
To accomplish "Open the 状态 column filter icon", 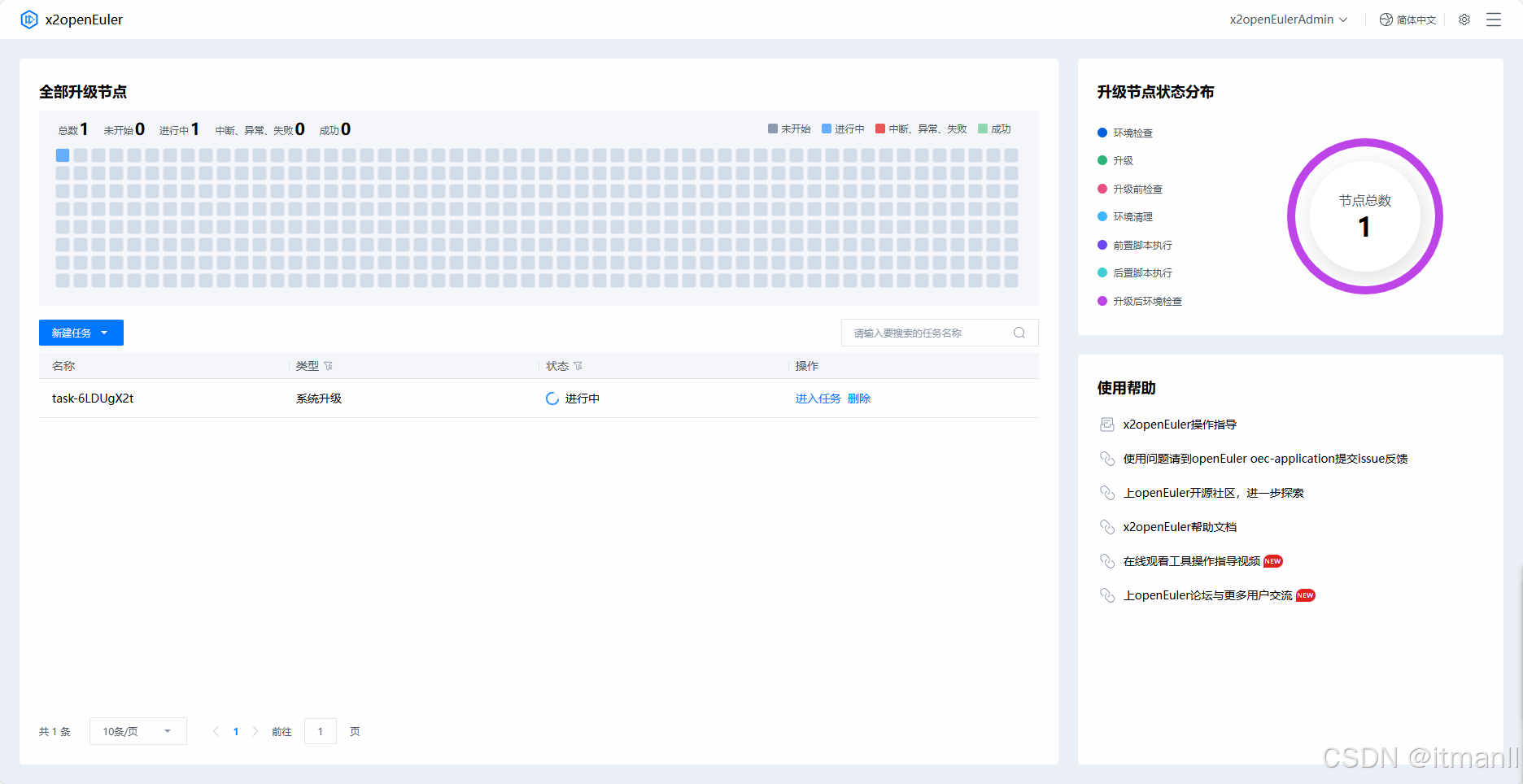I will [578, 366].
